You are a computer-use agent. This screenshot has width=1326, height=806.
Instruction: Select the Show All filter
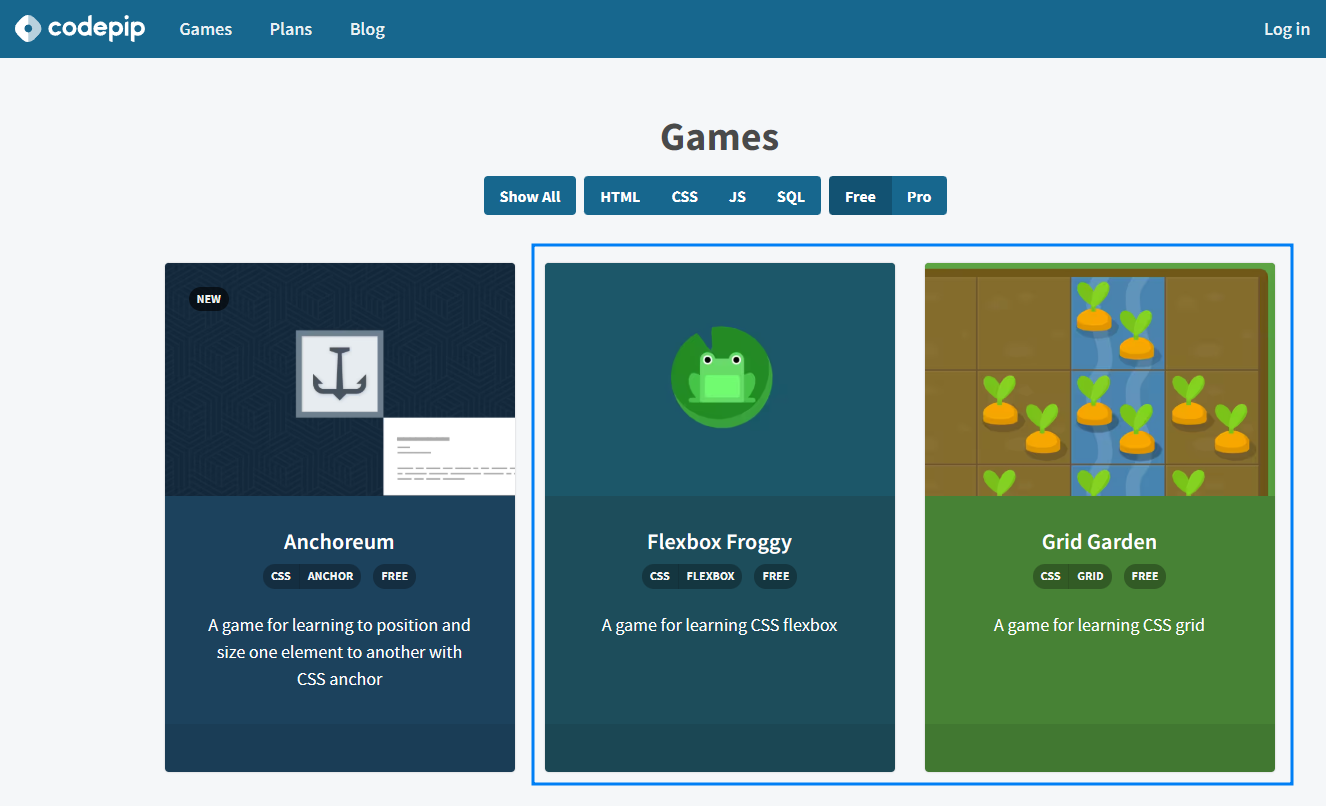point(530,196)
